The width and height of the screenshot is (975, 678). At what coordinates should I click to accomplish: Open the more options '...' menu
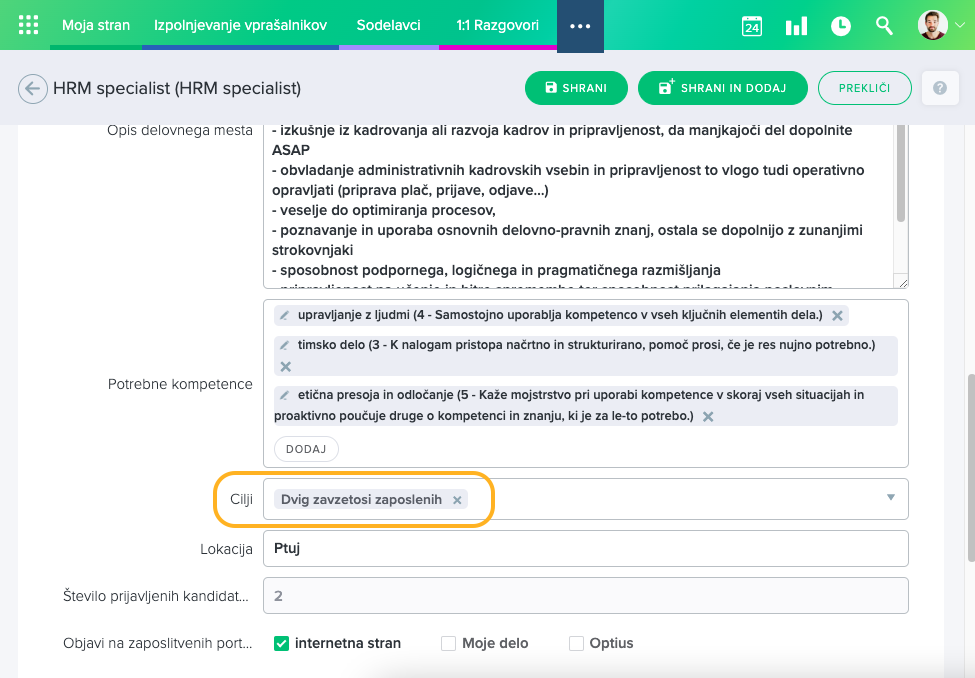tap(580, 26)
